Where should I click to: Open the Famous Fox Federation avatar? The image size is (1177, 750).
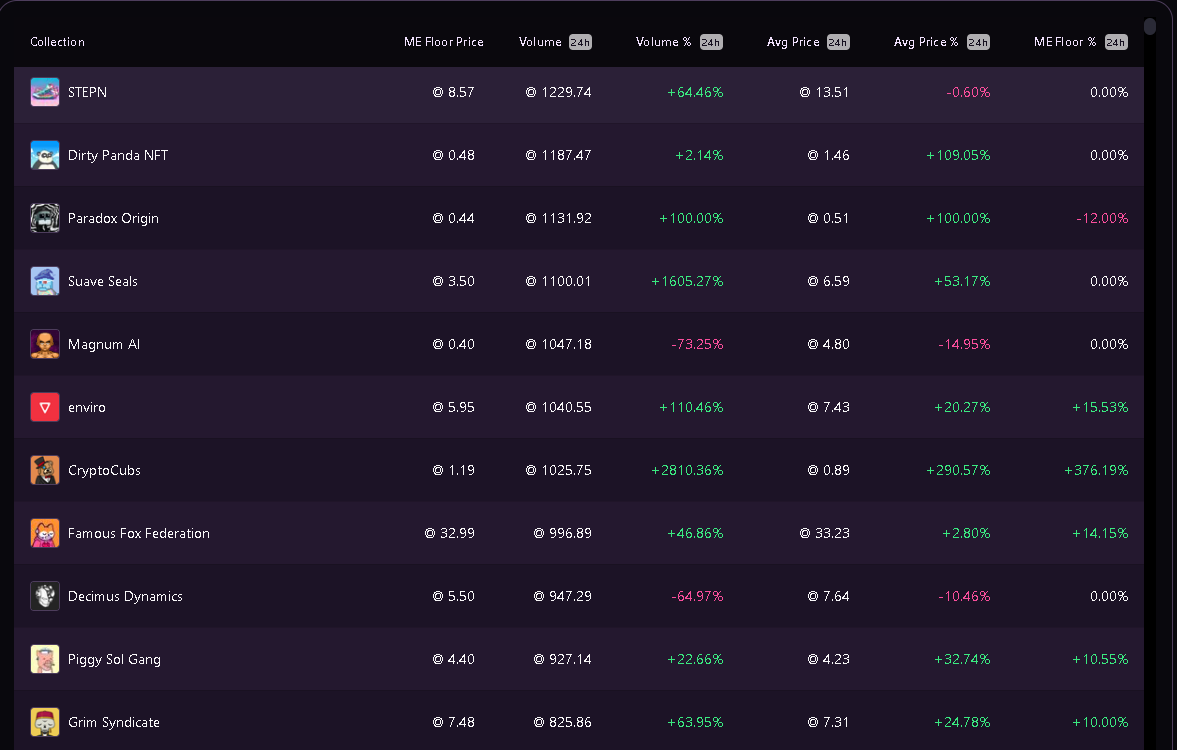coord(45,534)
